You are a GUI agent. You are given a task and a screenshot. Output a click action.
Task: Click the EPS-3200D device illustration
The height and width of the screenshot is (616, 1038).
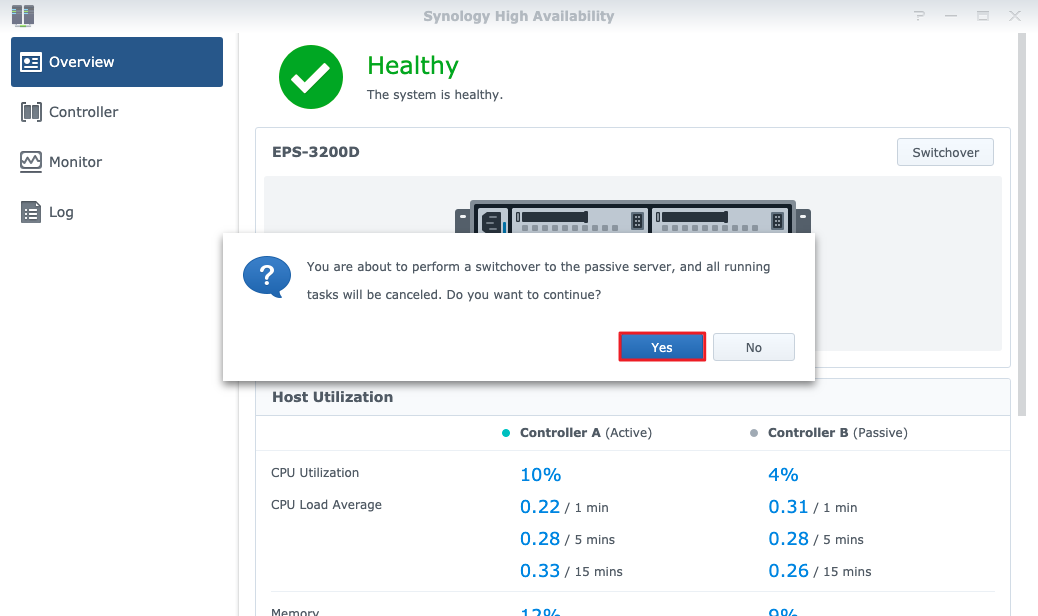[x=632, y=216]
